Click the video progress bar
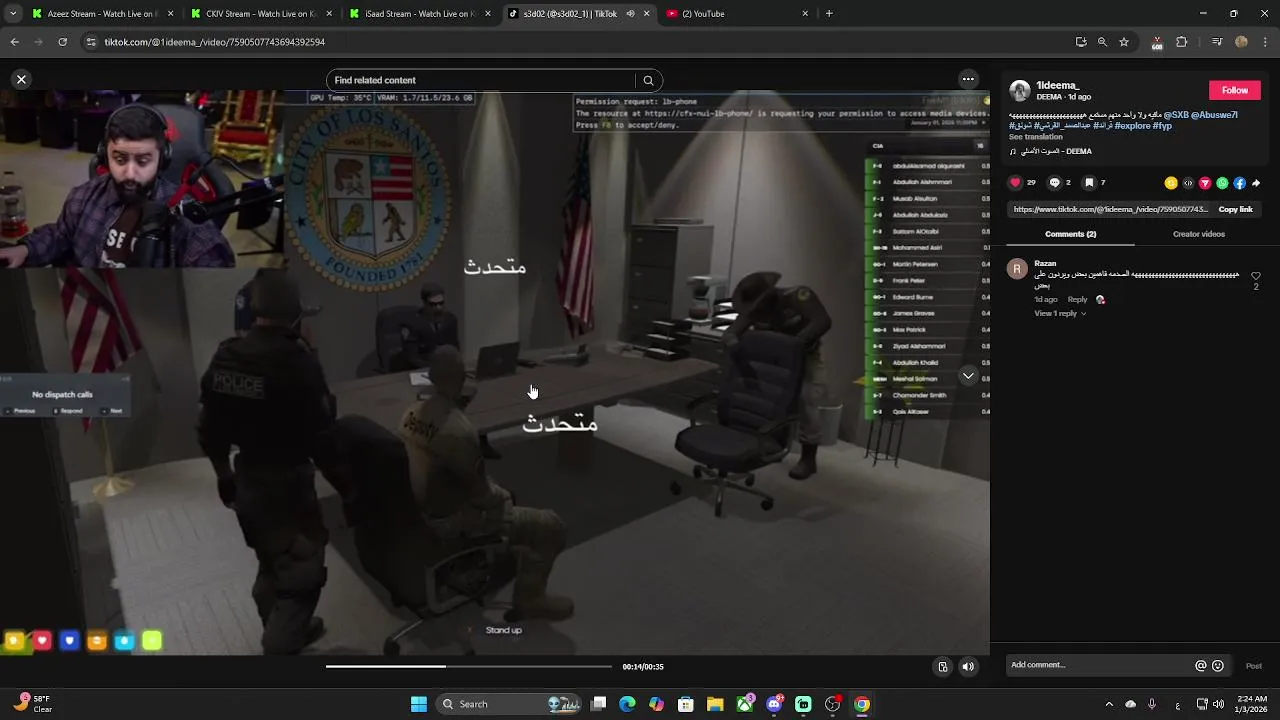The width and height of the screenshot is (1280, 720). [468, 666]
